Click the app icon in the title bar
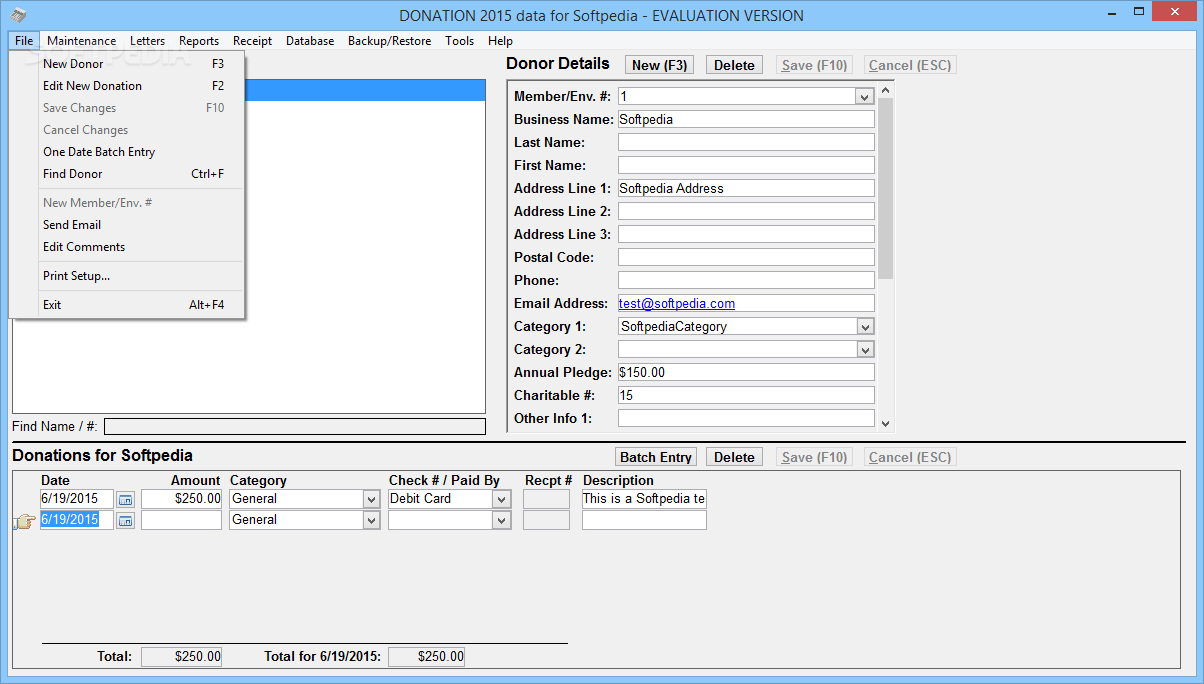Viewport: 1204px width, 684px height. [19, 15]
